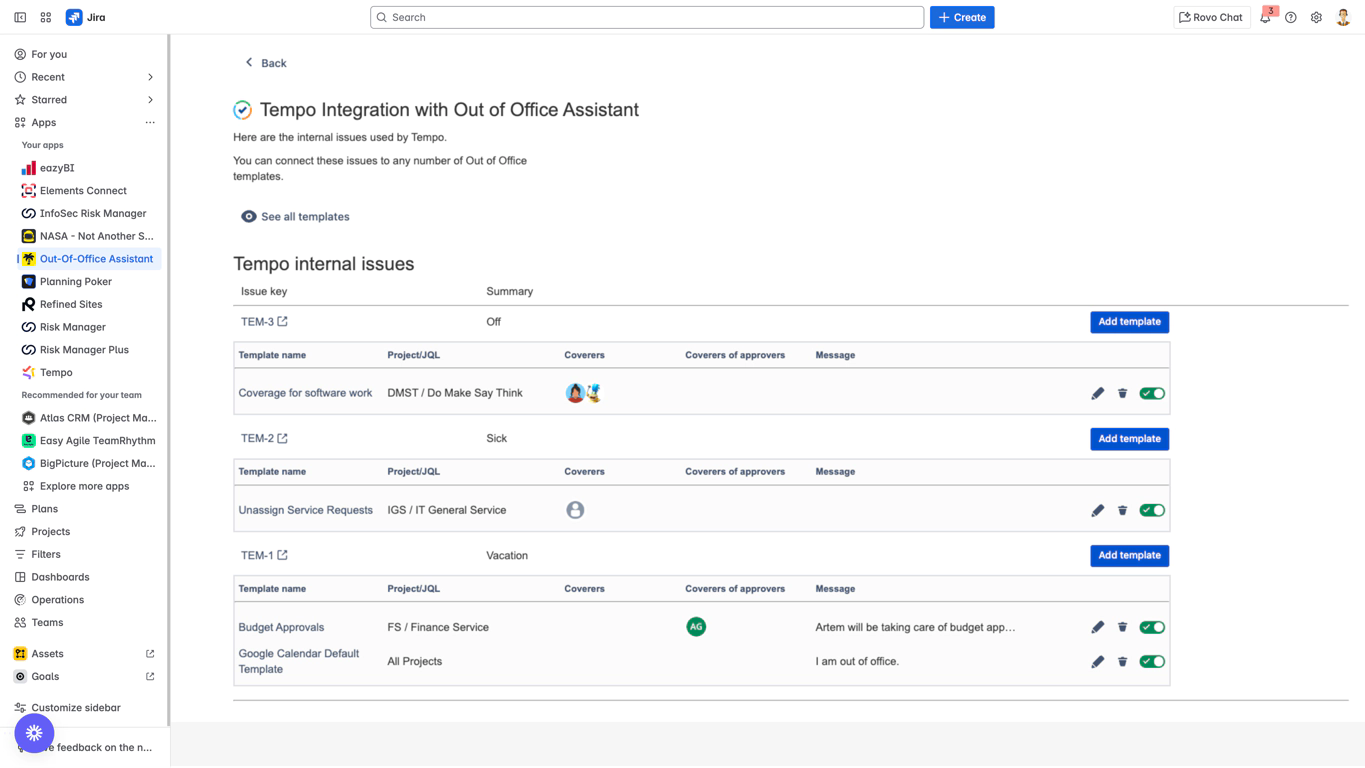This screenshot has width=1365, height=768.
Task: Click the Search input field
Action: (x=647, y=17)
